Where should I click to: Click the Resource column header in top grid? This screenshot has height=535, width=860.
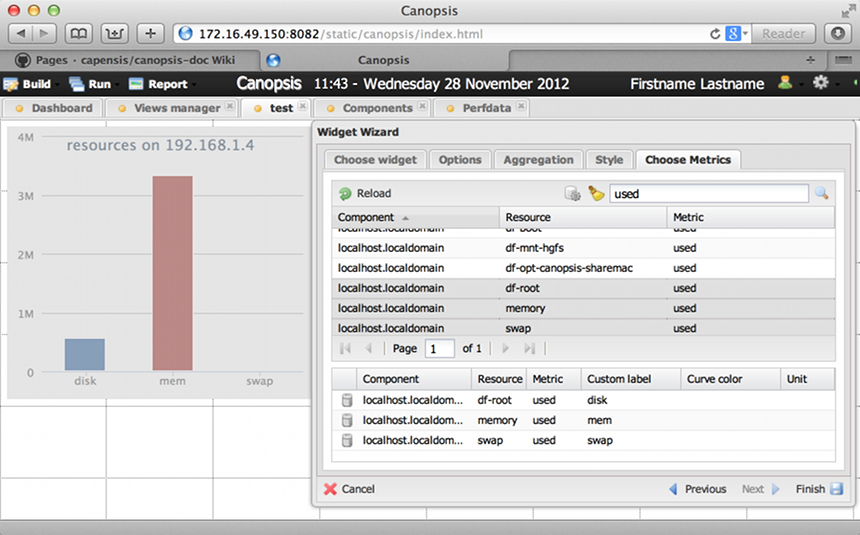point(582,217)
